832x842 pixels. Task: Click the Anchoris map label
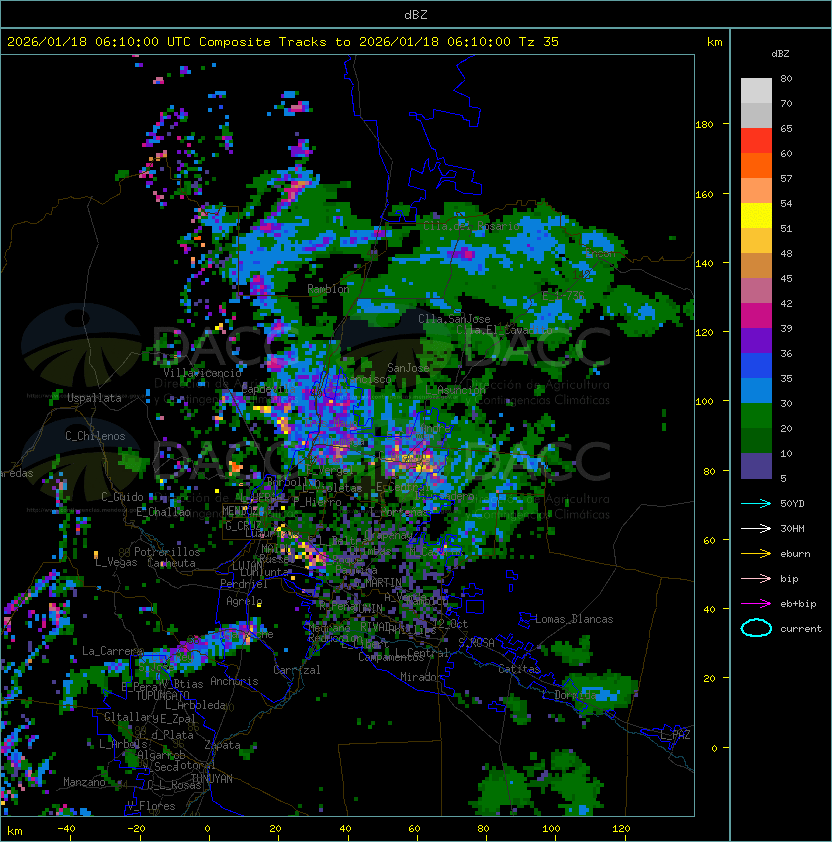(234, 681)
